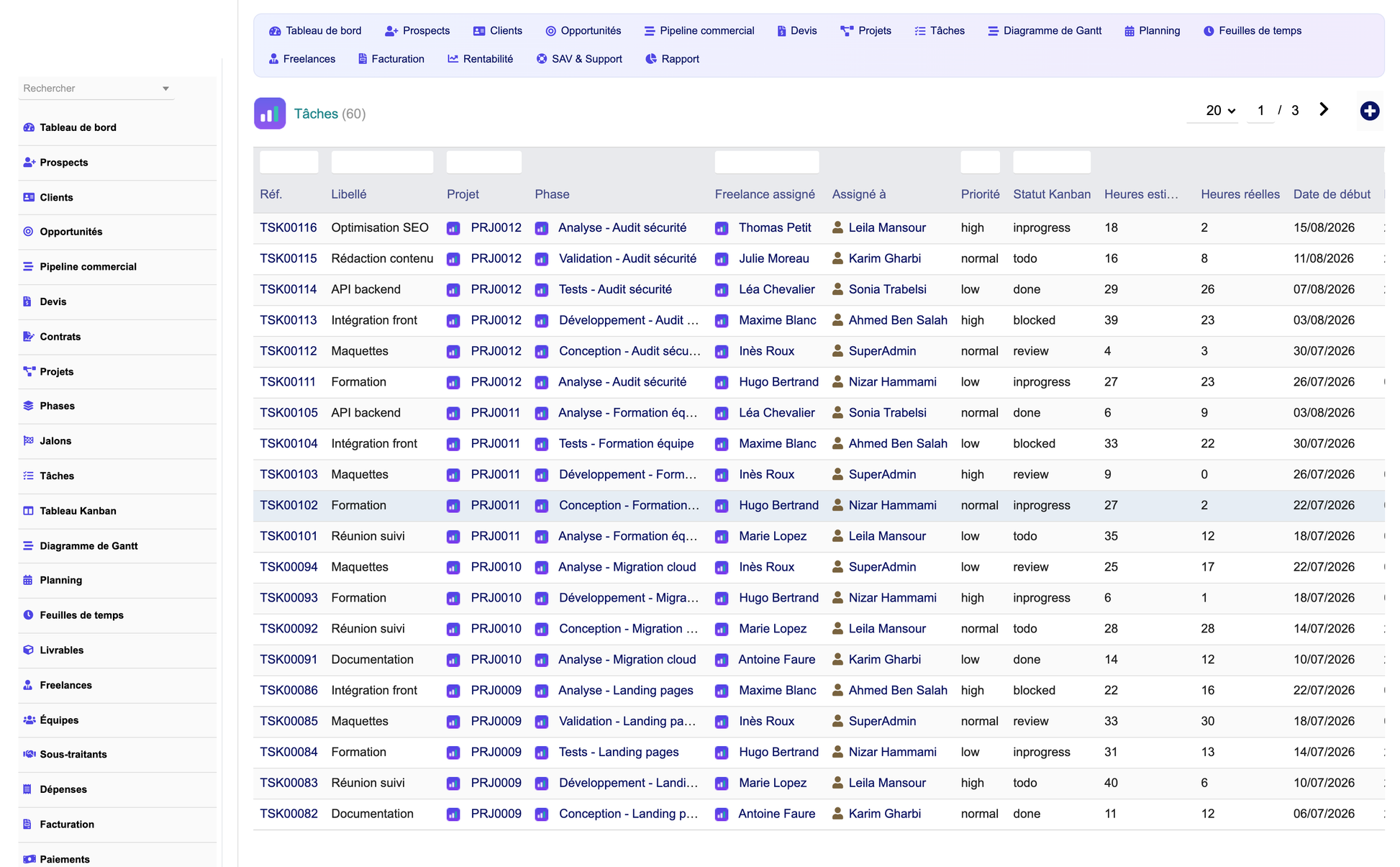Image resolution: width=1400 pixels, height=867 pixels.
Task: Open Rapport in top navigation
Action: 672,59
